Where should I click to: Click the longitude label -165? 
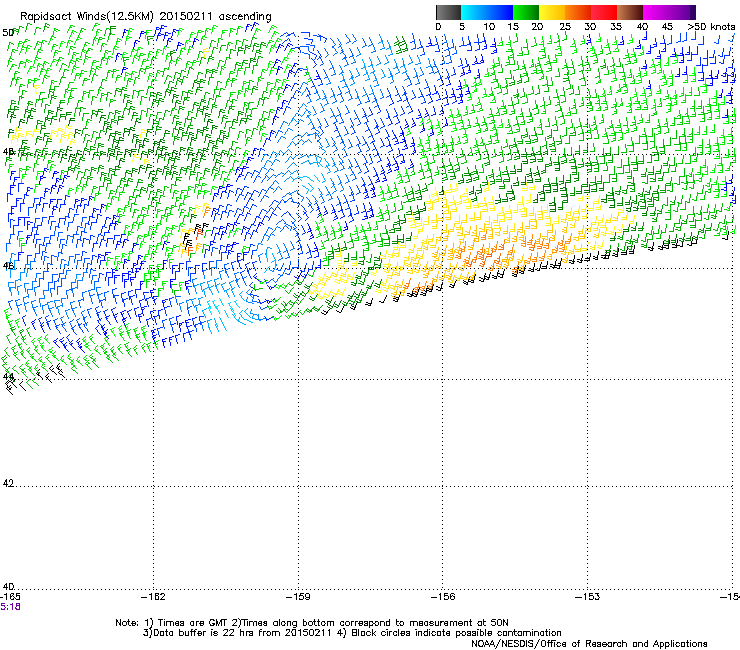click(x=10, y=597)
